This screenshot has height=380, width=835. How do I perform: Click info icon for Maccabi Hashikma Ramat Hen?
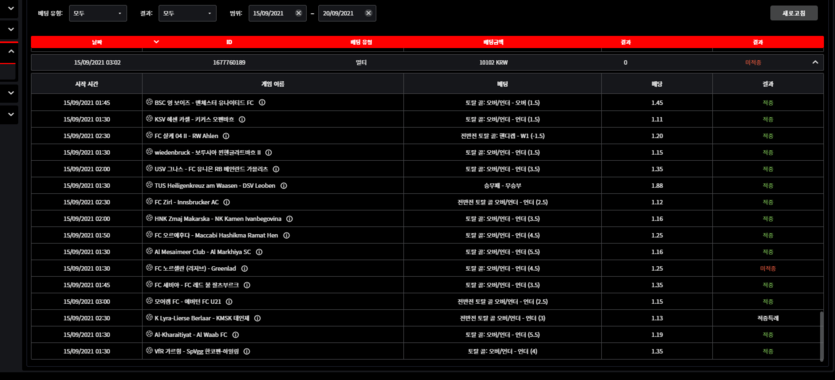[286, 235]
